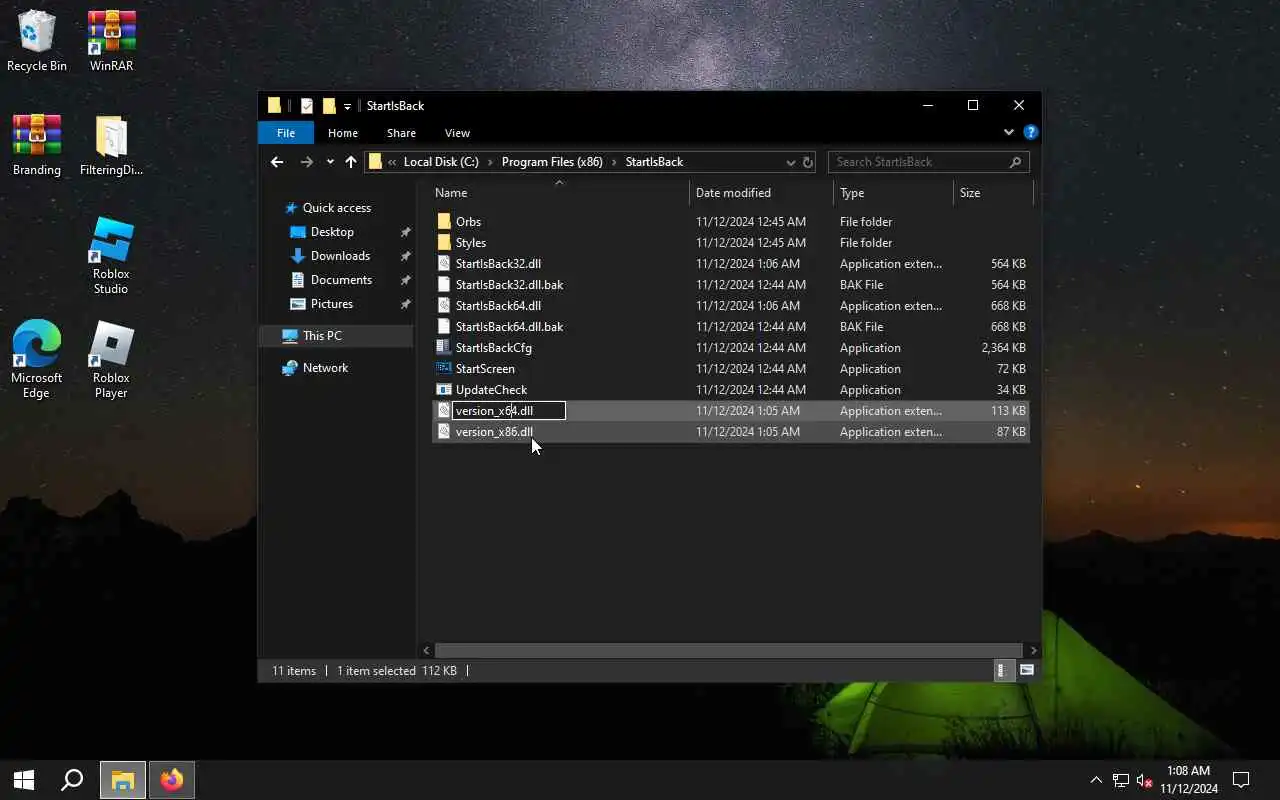
Task: Open the network tray icon
Action: pos(1121,780)
